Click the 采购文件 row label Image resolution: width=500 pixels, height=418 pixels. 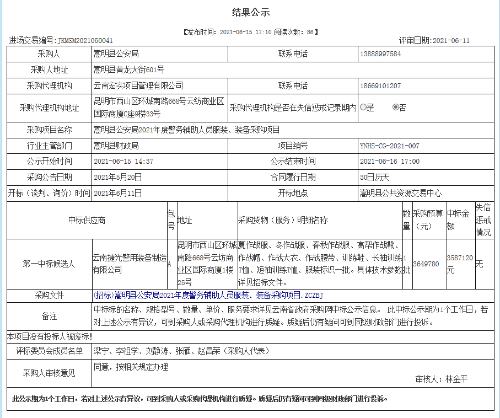click(49, 295)
